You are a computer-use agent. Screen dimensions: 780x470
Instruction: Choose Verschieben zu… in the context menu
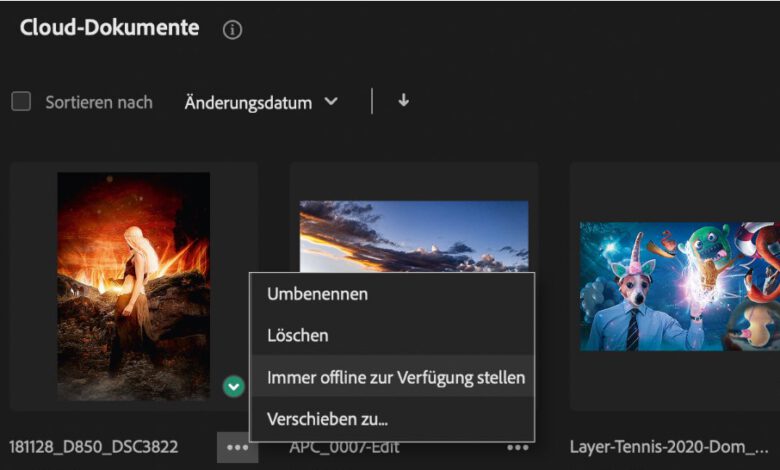click(392, 419)
